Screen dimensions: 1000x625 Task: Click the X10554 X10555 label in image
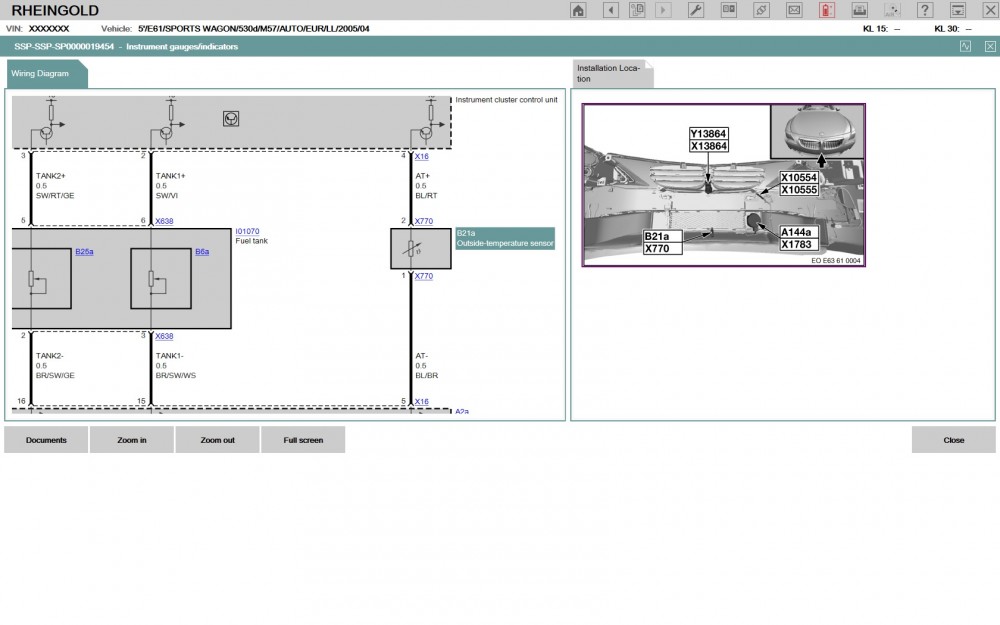(799, 184)
